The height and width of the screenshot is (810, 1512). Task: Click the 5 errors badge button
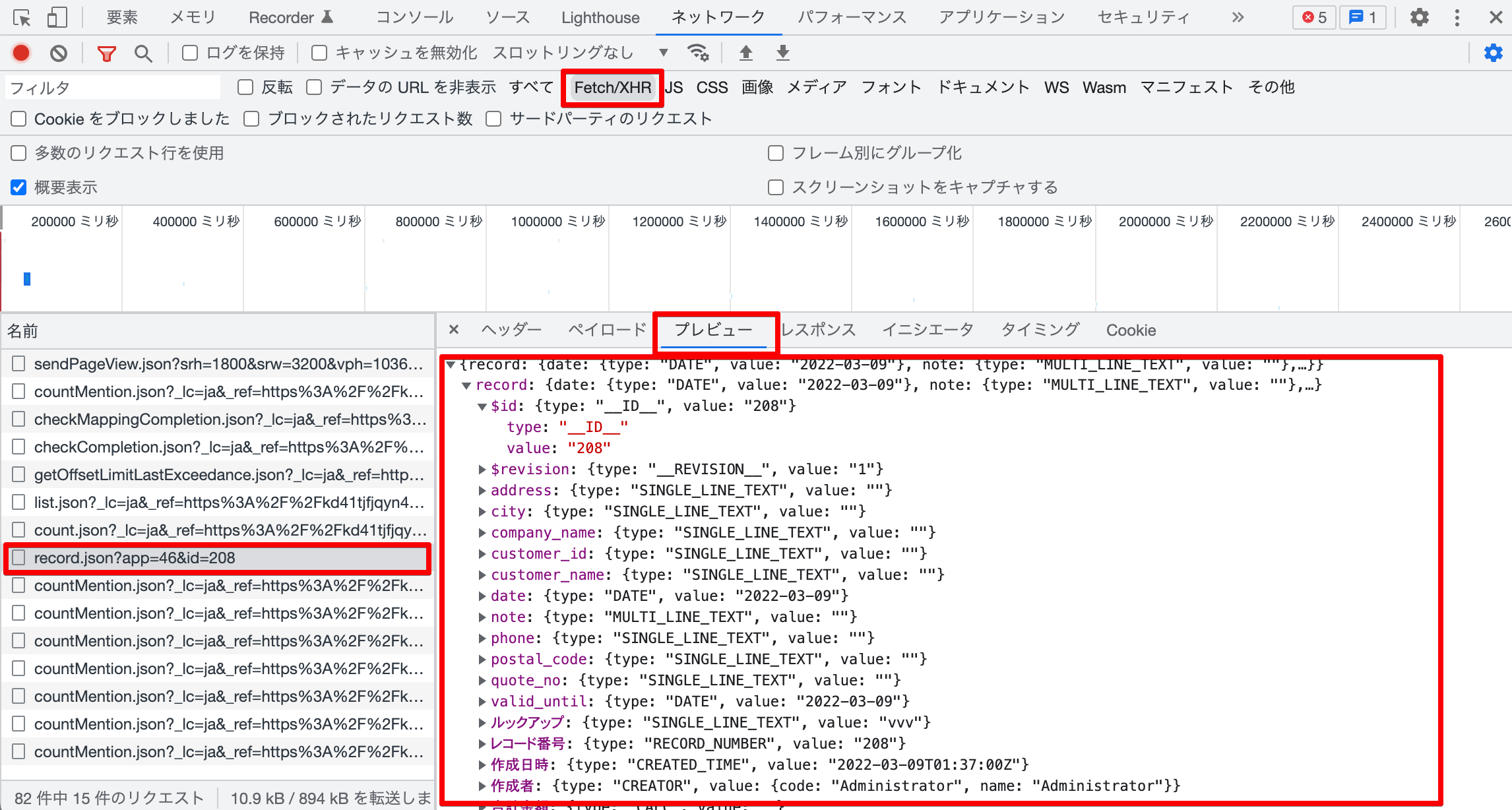[1314, 18]
